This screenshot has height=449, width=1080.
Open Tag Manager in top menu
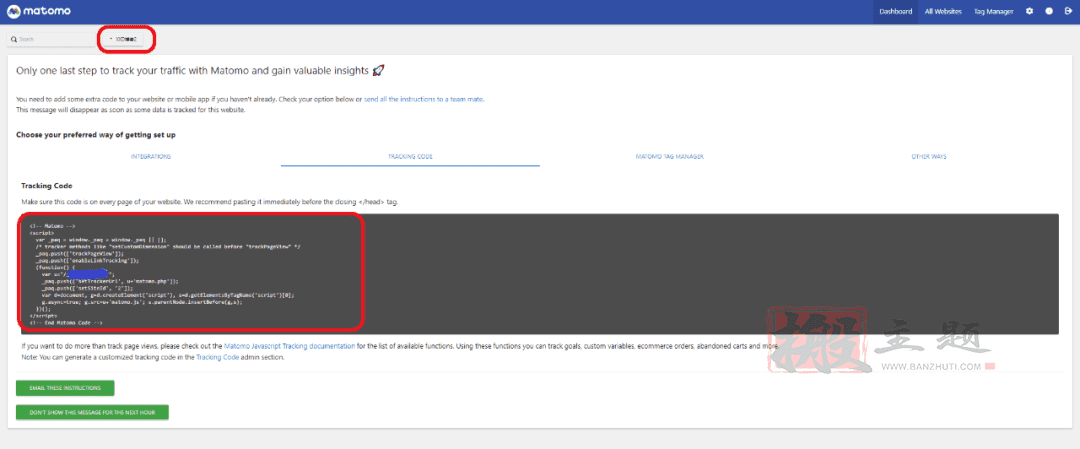pos(993,12)
